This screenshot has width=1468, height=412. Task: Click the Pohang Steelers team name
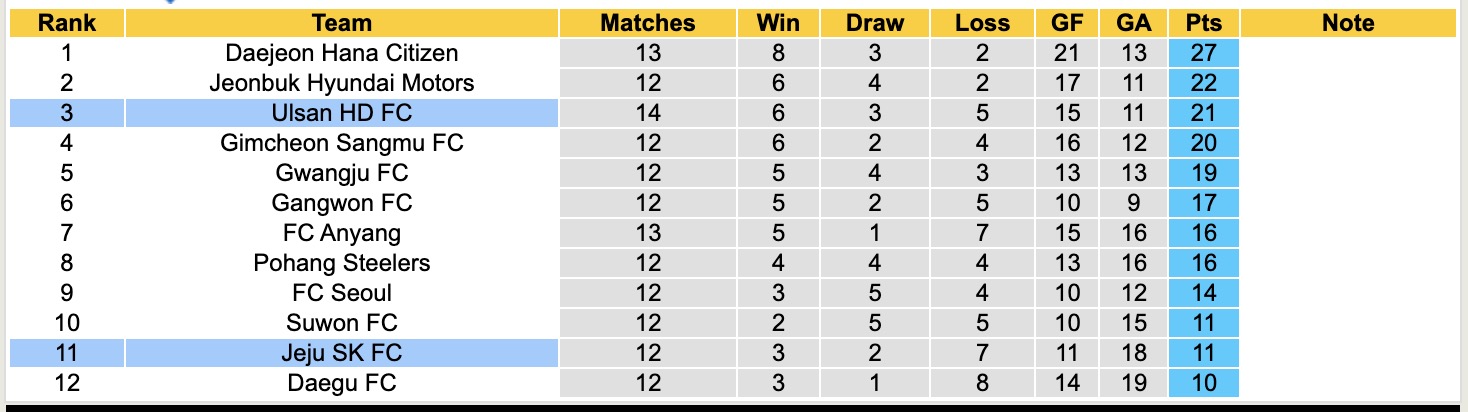pyautogui.click(x=342, y=263)
